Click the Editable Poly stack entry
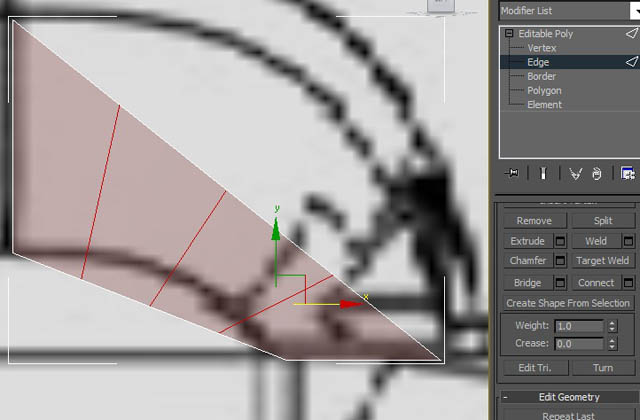Screen dimensions: 640x420 546,33
